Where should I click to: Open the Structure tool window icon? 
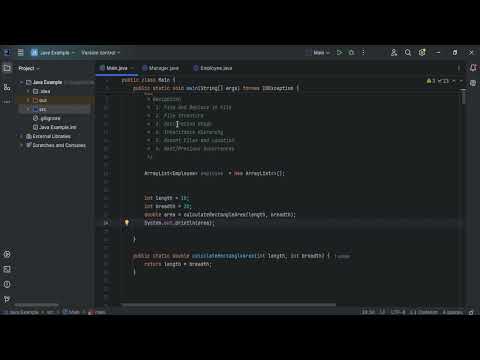coord(7,87)
